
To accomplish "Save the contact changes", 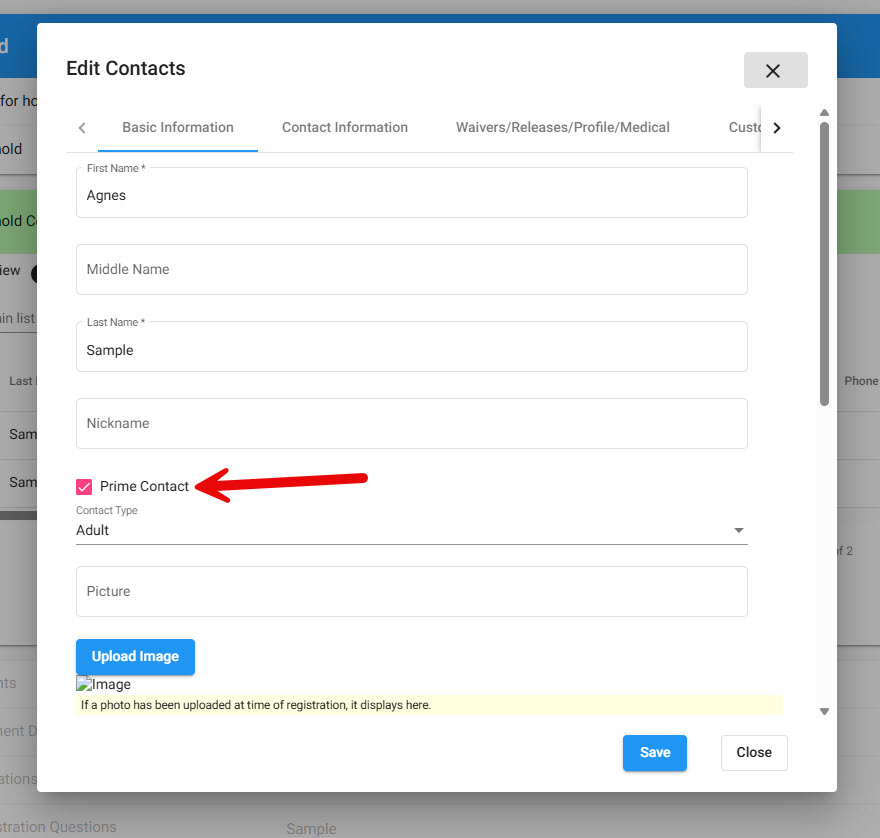I will pos(654,753).
